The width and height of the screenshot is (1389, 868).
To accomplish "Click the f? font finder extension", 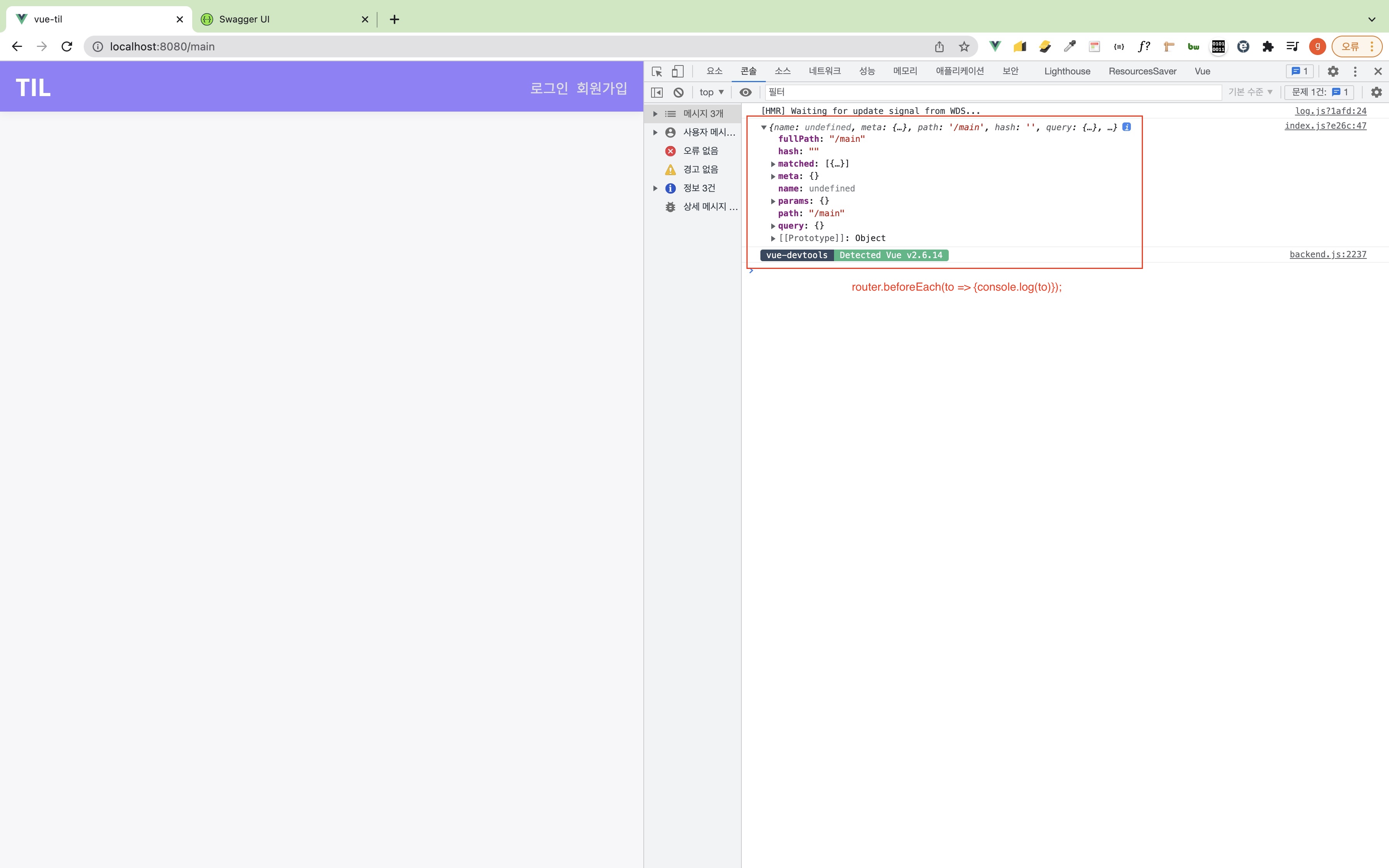I will [1144, 46].
